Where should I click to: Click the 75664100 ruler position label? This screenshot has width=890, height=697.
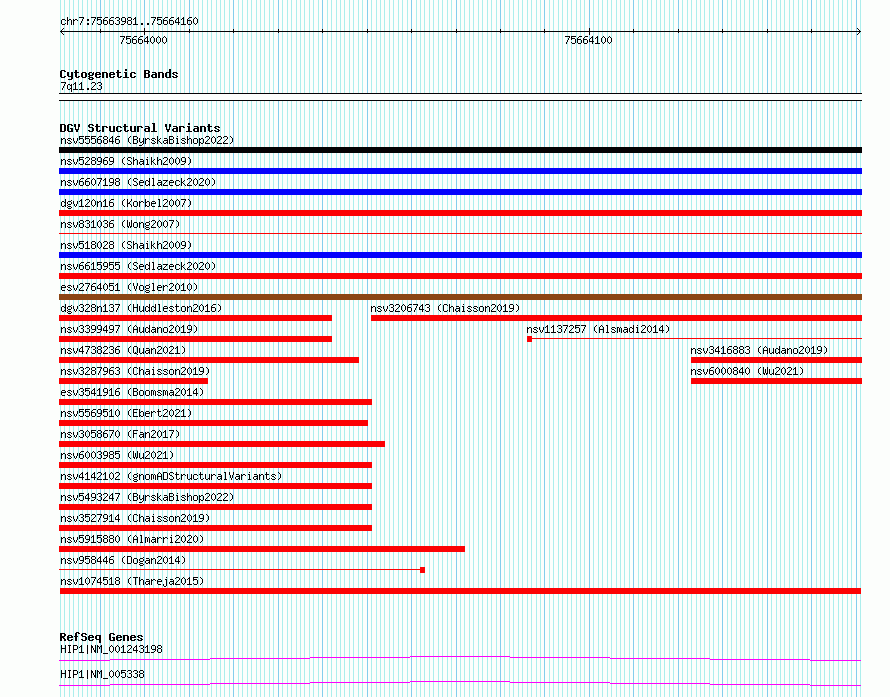pos(588,40)
